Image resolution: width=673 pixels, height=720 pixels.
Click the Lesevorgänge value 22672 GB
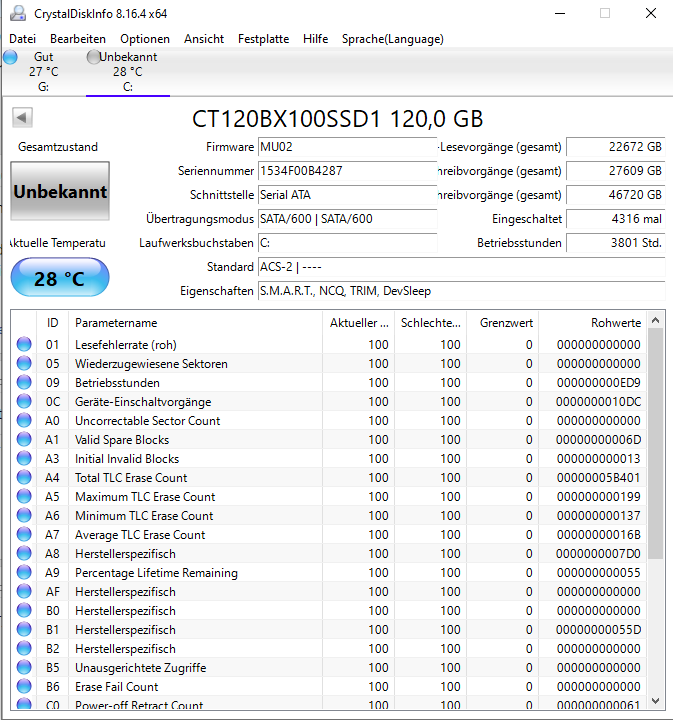pos(616,147)
